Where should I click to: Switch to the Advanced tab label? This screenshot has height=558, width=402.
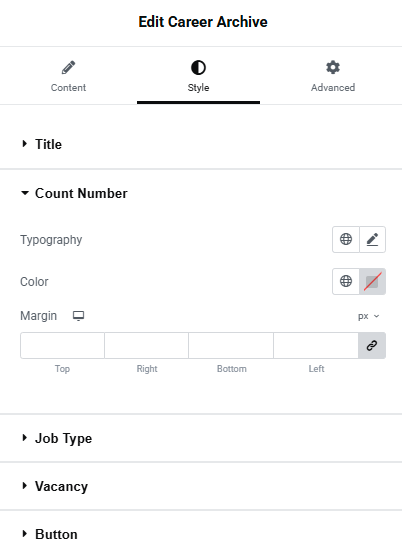click(333, 88)
